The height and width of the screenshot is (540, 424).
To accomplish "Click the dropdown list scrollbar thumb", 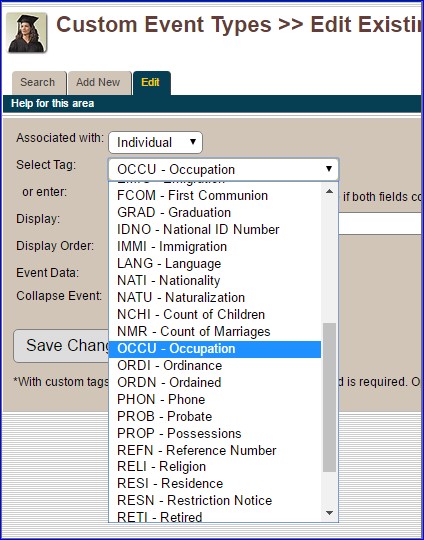I will (329, 397).
